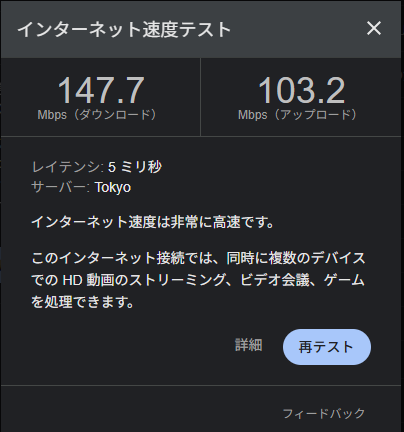404x432 pixels.
Task: Click the HD 動画のストリーミング description paragraph
Action: click(x=198, y=280)
